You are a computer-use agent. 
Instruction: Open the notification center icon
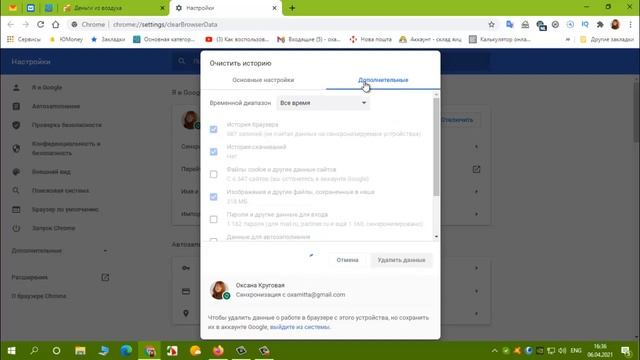click(x=626, y=350)
